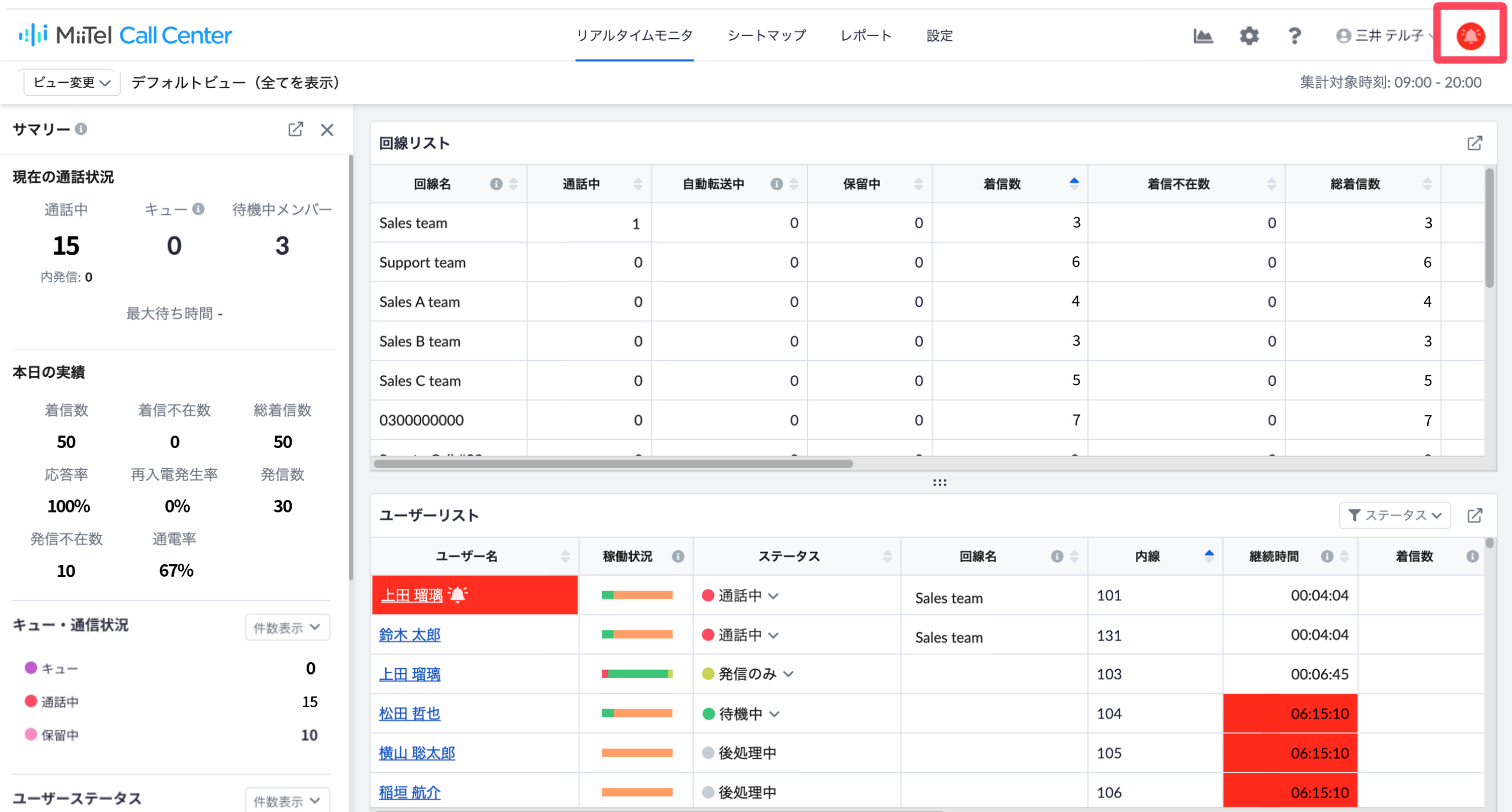Open 三井 テル子 user menu

(x=1386, y=36)
